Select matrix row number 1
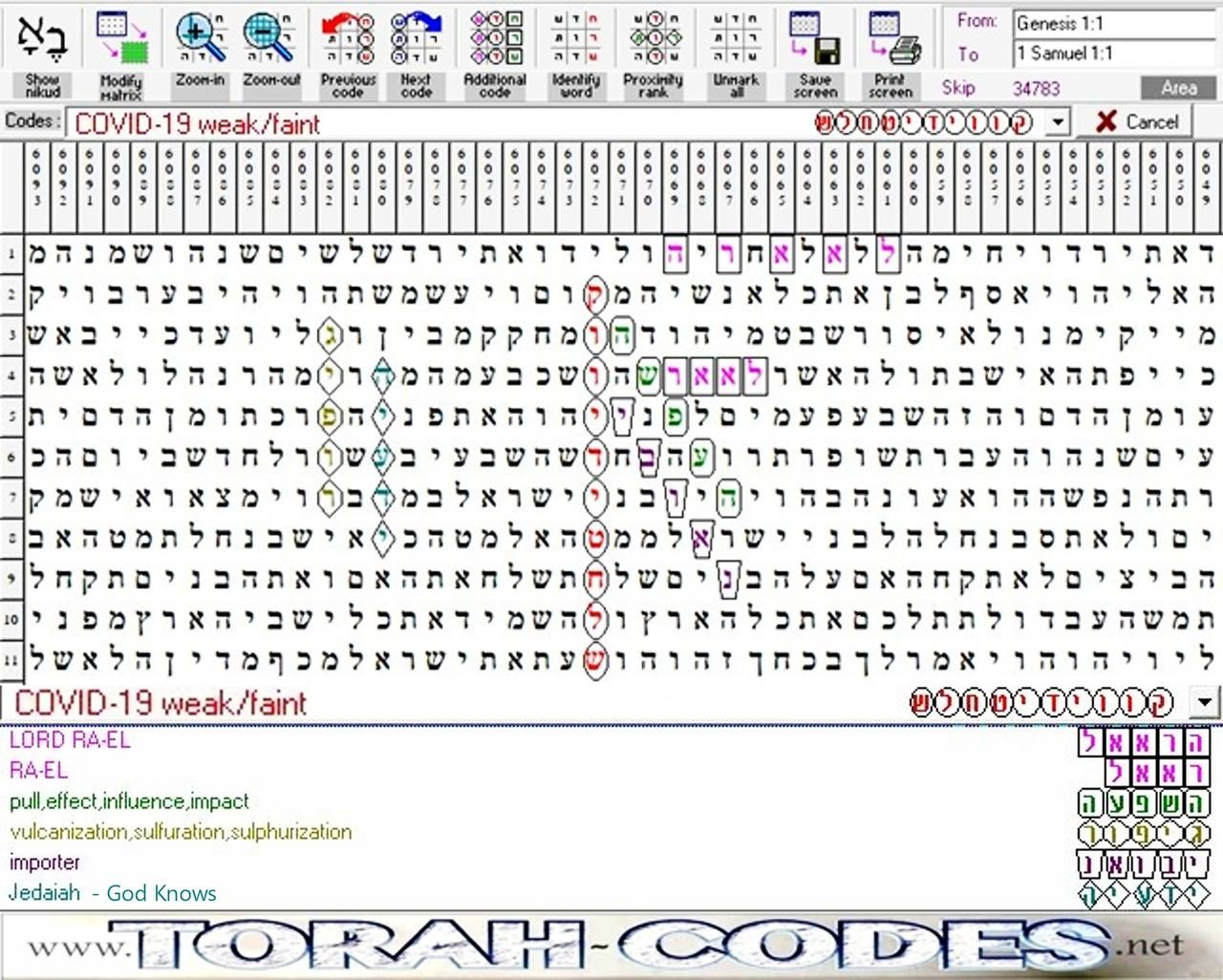The image size is (1223, 980). pyautogui.click(x=11, y=254)
